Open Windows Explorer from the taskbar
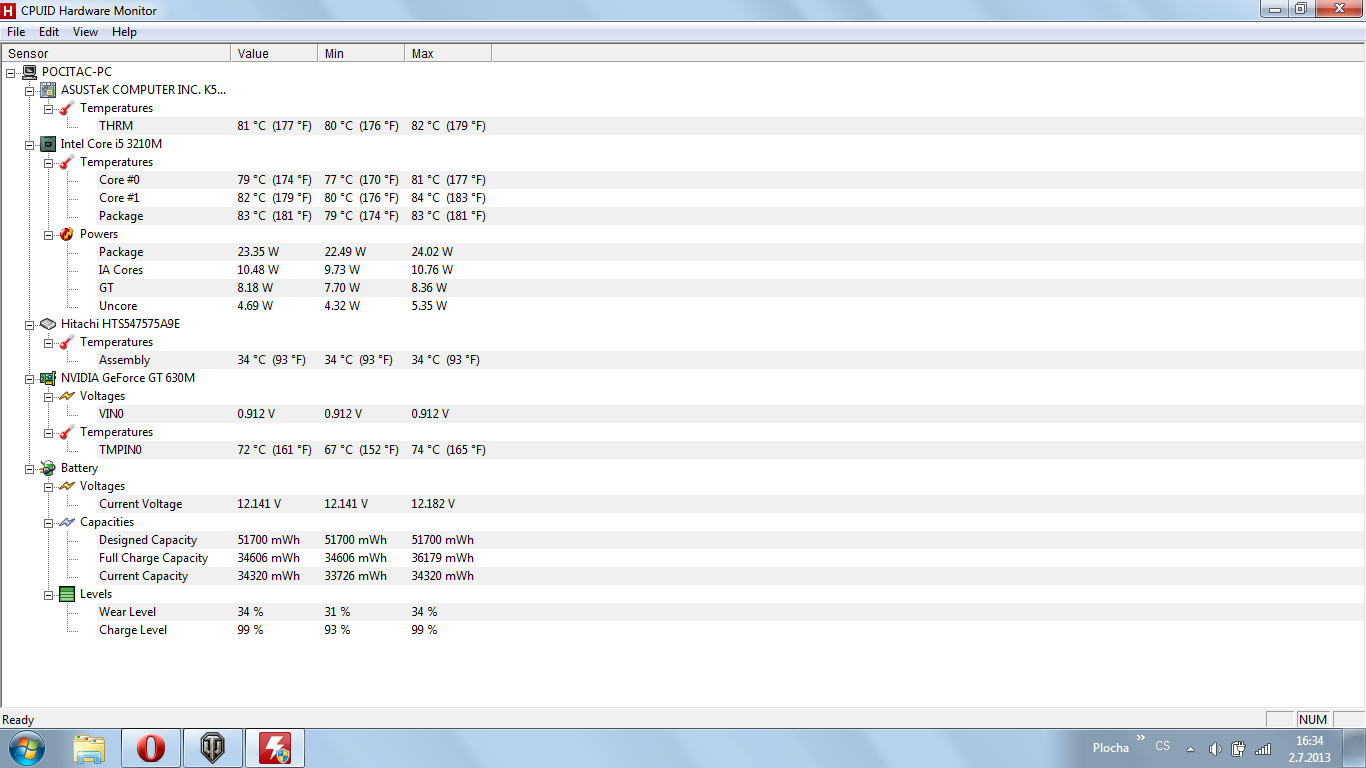 click(90, 748)
